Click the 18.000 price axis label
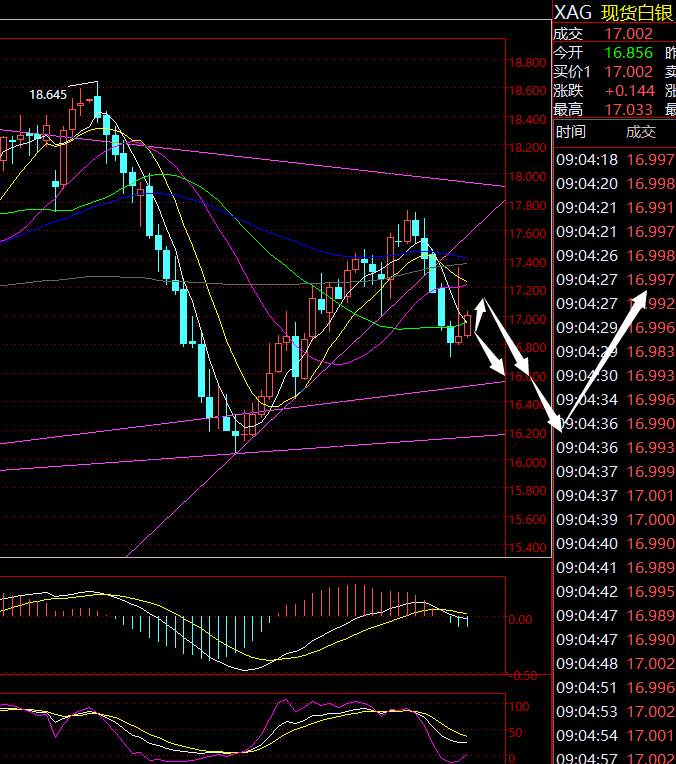 click(x=527, y=176)
